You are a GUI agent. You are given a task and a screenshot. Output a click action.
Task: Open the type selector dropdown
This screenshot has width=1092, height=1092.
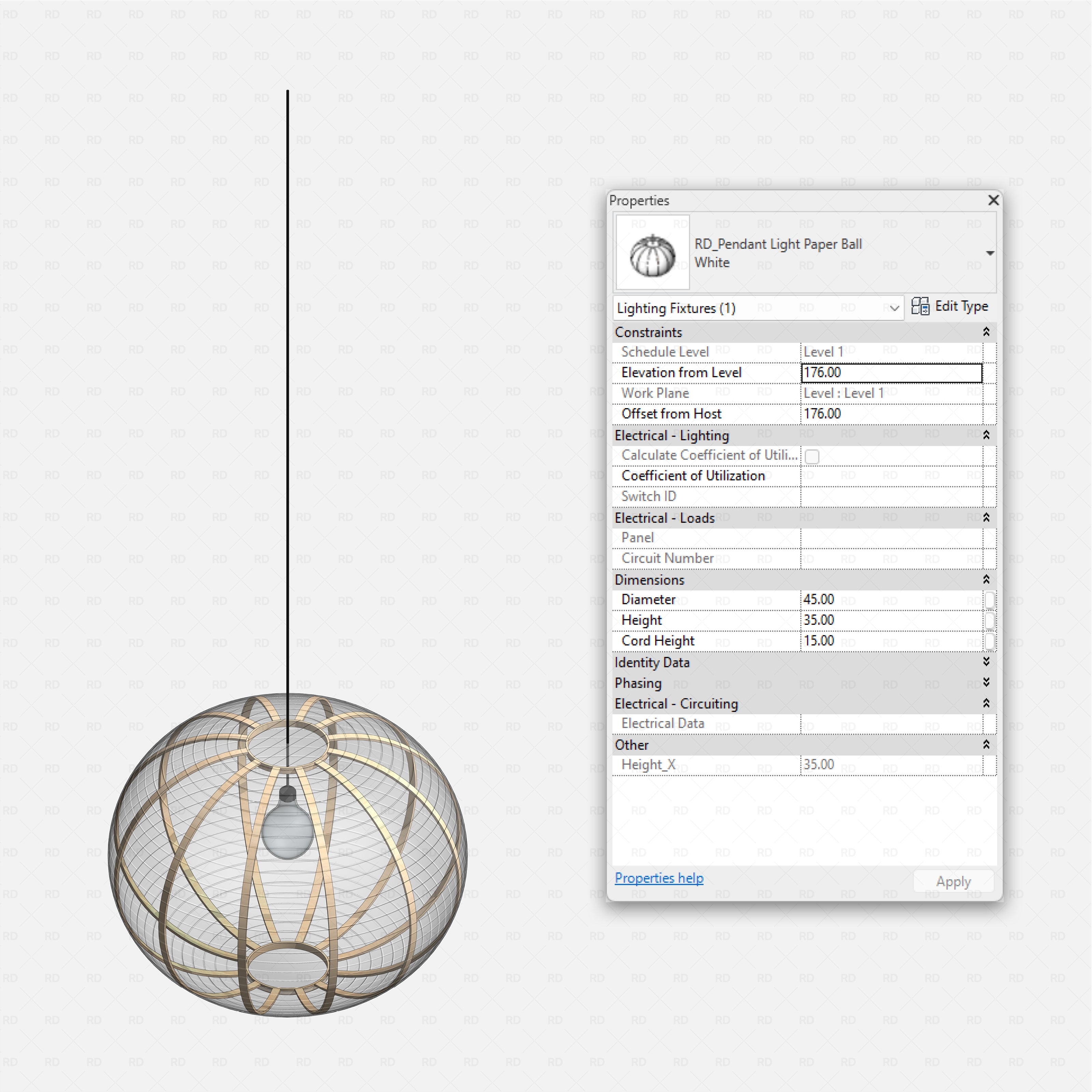point(990,253)
